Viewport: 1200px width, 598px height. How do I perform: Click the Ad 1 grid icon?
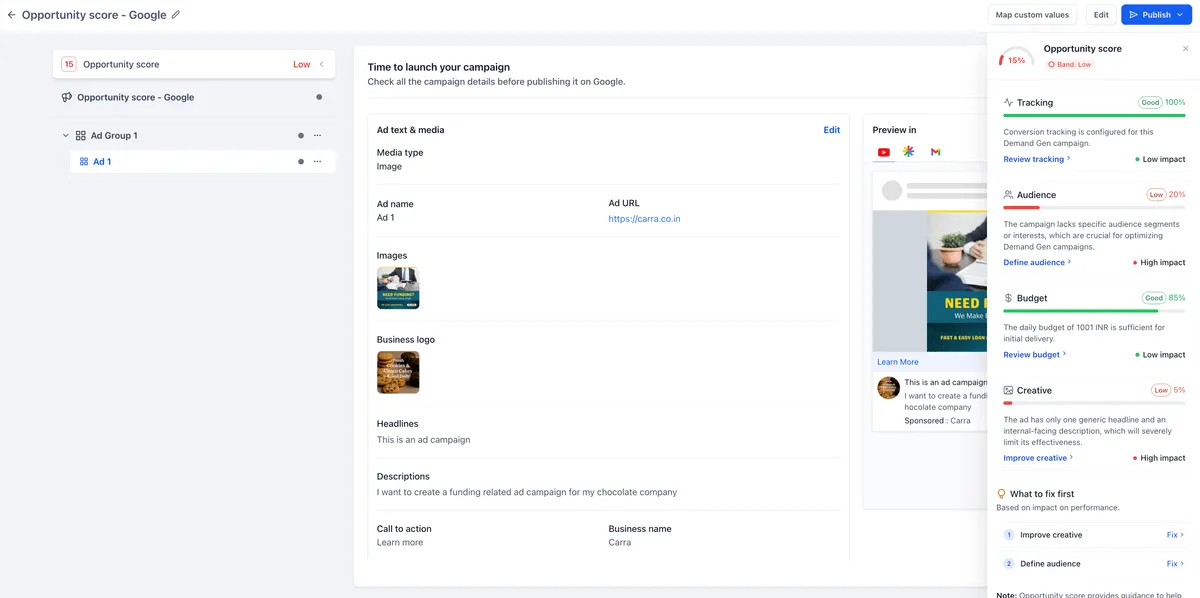[x=84, y=161]
